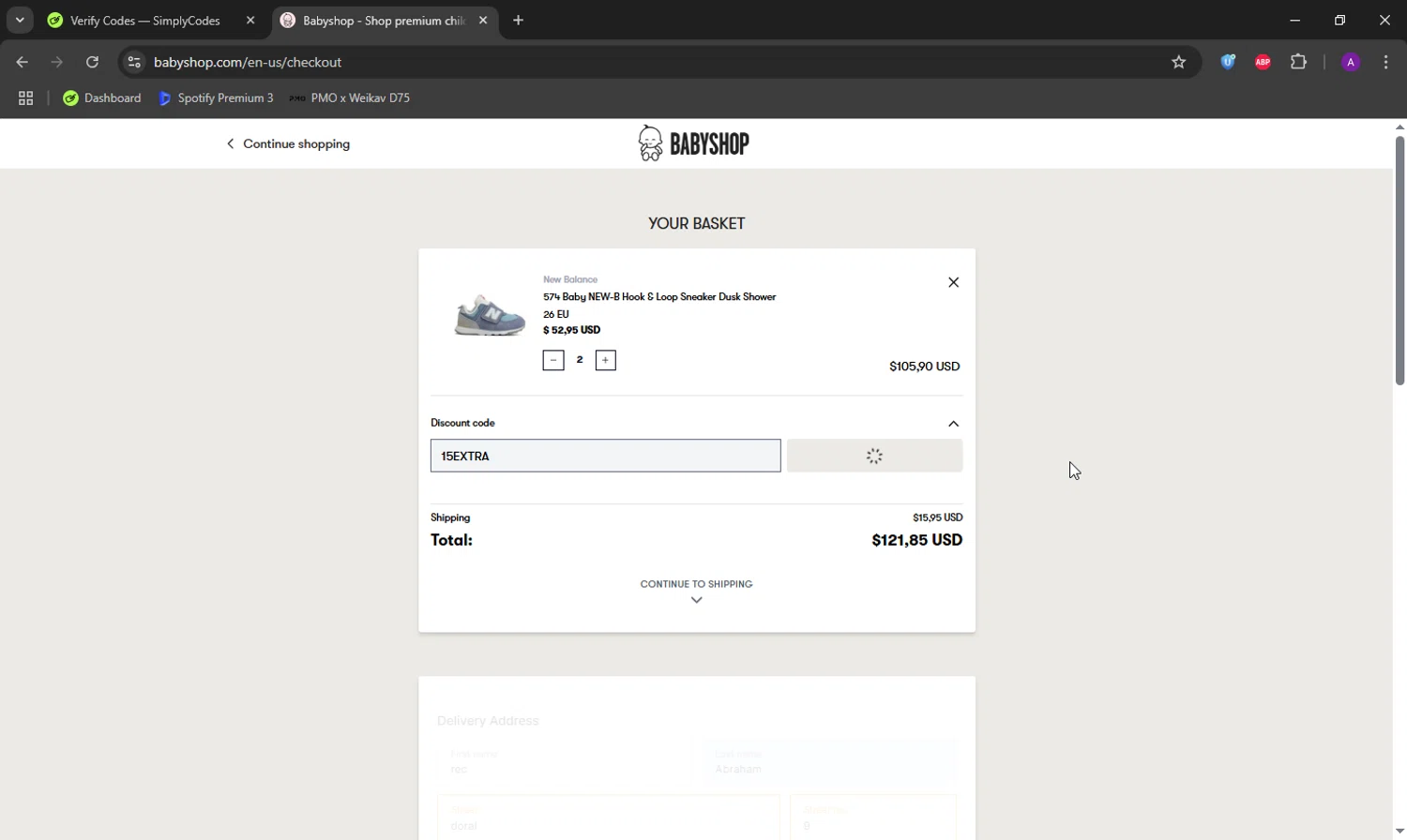Open the PMO x Weikav D75 bookmark
Image resolution: width=1407 pixels, height=840 pixels.
click(x=350, y=97)
